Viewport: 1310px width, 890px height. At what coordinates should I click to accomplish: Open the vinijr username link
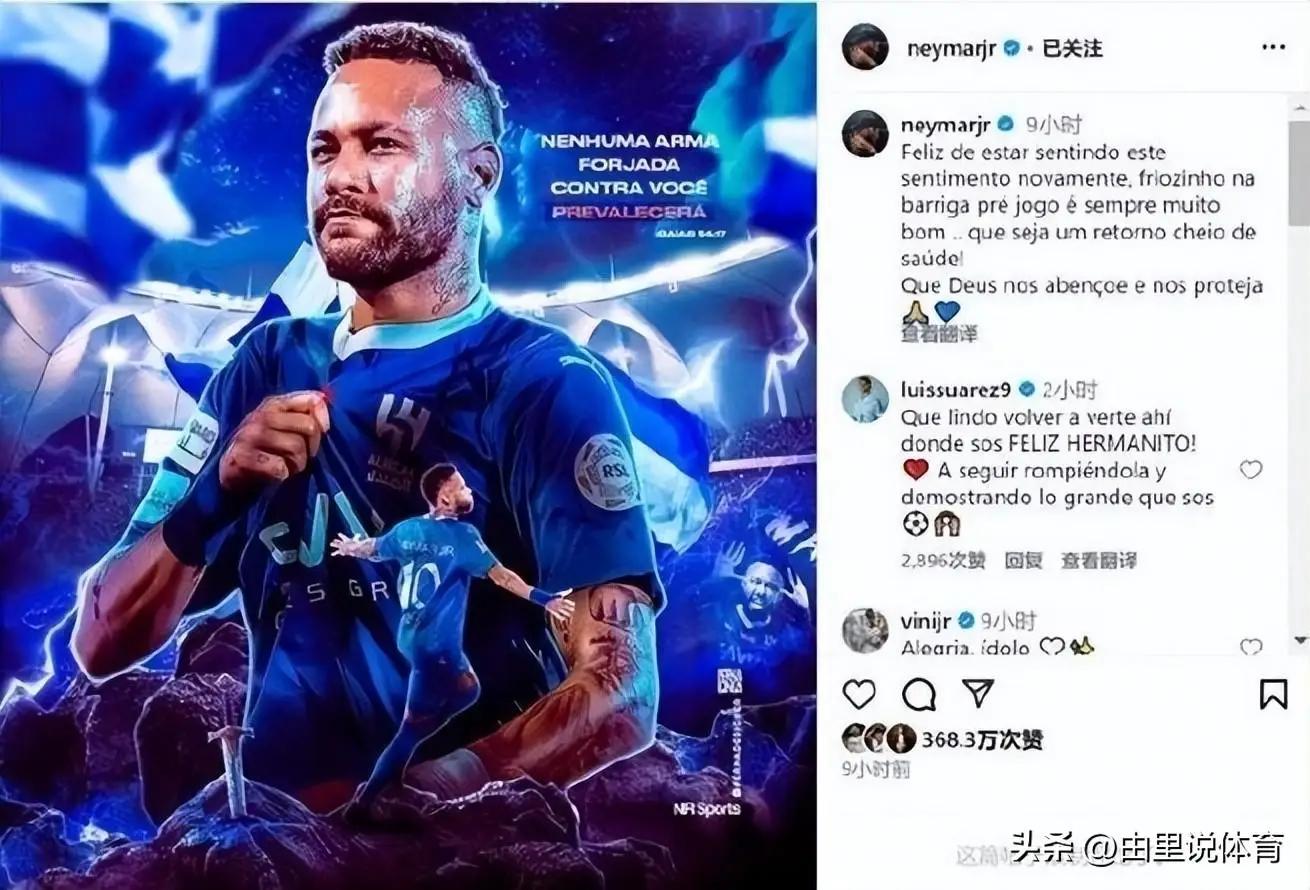point(926,620)
